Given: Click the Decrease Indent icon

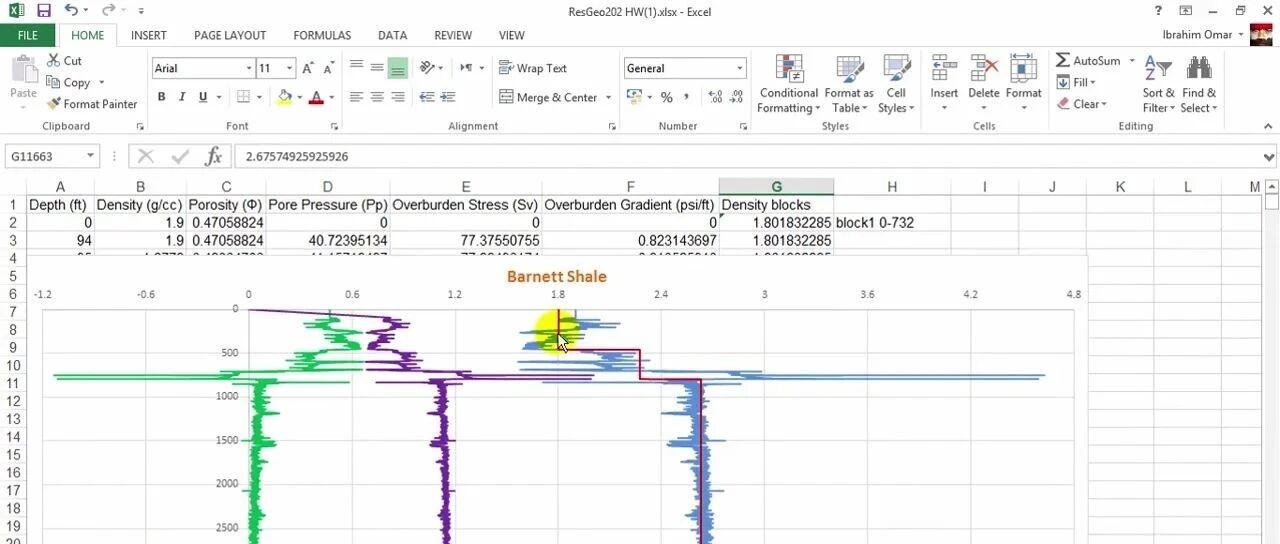Looking at the screenshot, I should [x=427, y=97].
